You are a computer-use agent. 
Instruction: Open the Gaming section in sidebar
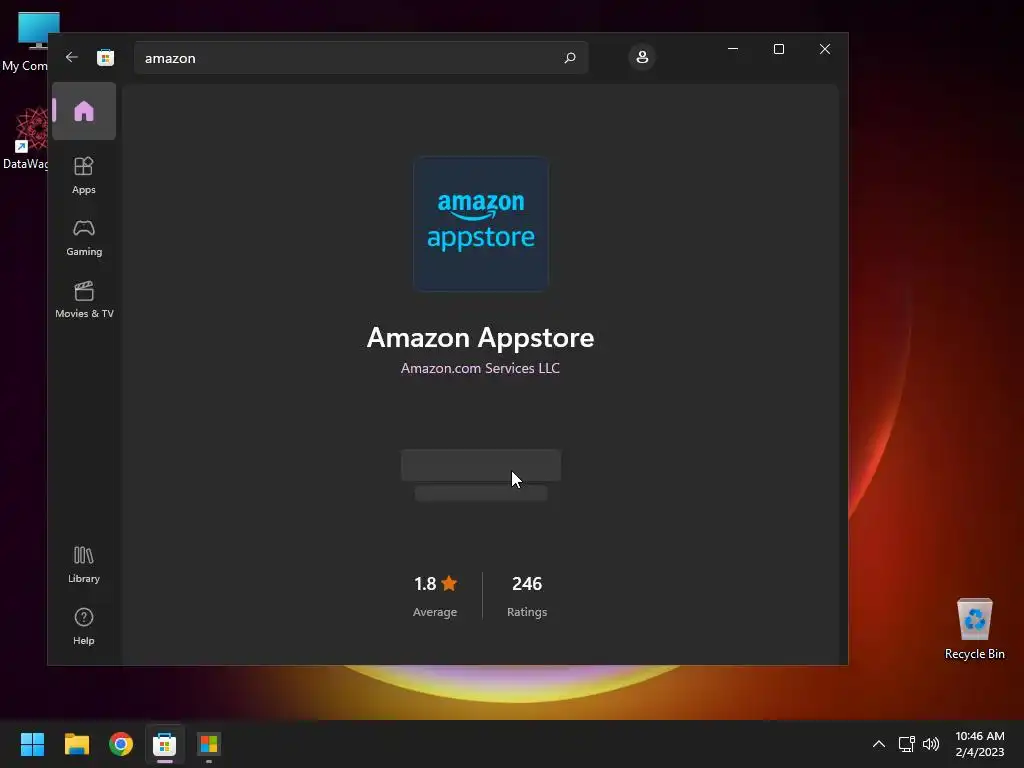[84, 238]
